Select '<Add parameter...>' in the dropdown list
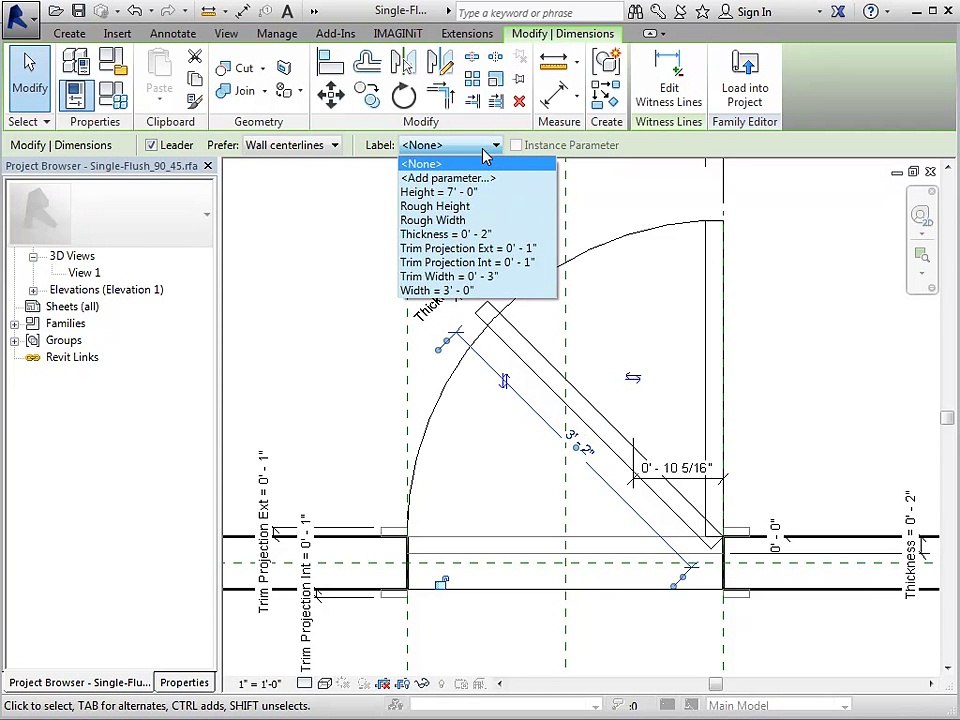The width and height of the screenshot is (960, 720). tap(447, 178)
